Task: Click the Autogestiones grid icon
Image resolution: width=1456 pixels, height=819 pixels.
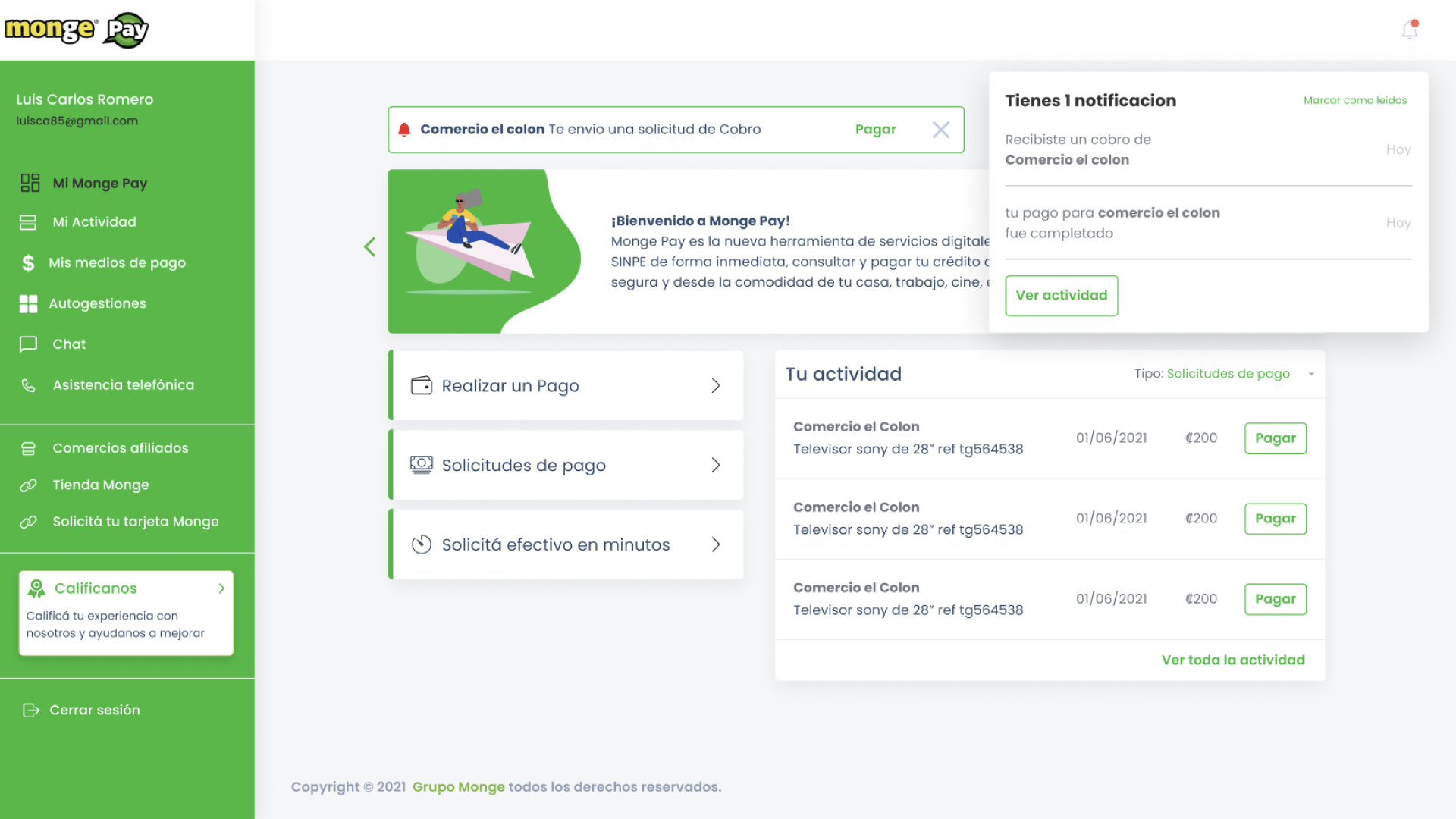Action: pyautogui.click(x=28, y=303)
